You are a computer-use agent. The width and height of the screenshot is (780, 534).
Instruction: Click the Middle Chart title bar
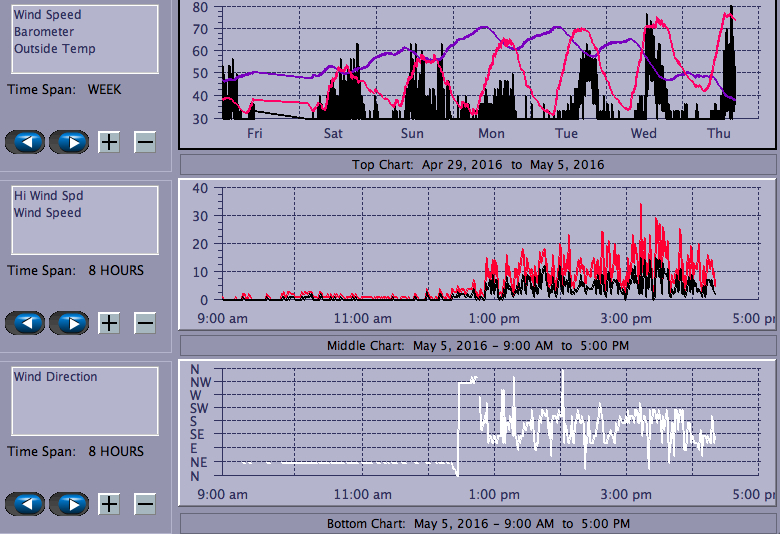point(478,346)
